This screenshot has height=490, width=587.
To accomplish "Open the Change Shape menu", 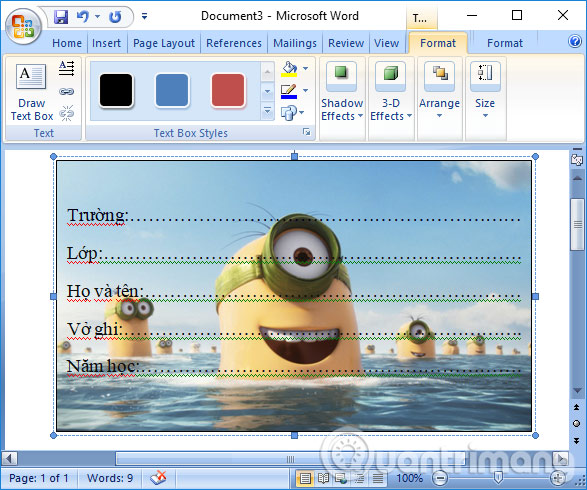I will coord(292,113).
